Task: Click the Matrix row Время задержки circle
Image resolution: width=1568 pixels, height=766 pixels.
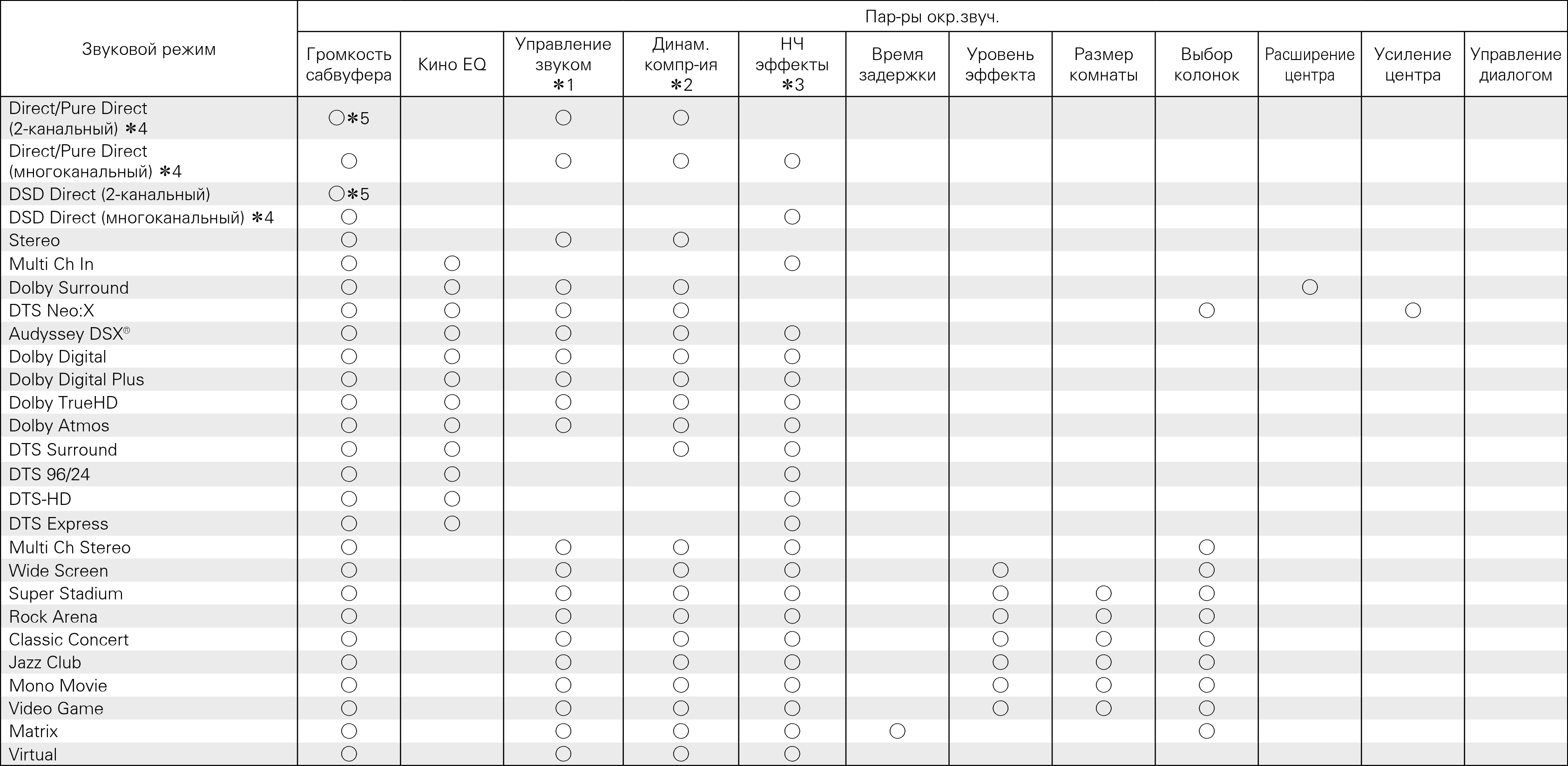Action: pyautogui.click(x=897, y=731)
